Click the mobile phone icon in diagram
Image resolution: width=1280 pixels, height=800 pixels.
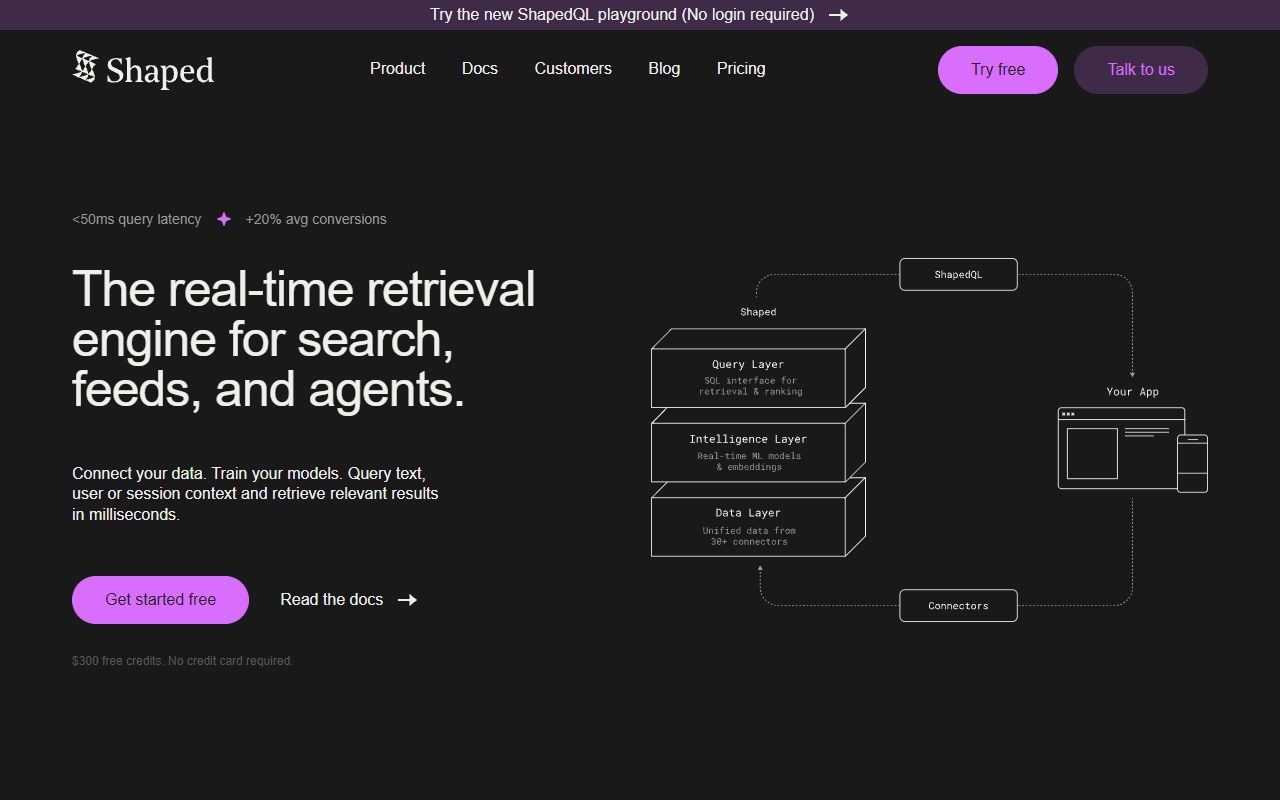point(1192,463)
